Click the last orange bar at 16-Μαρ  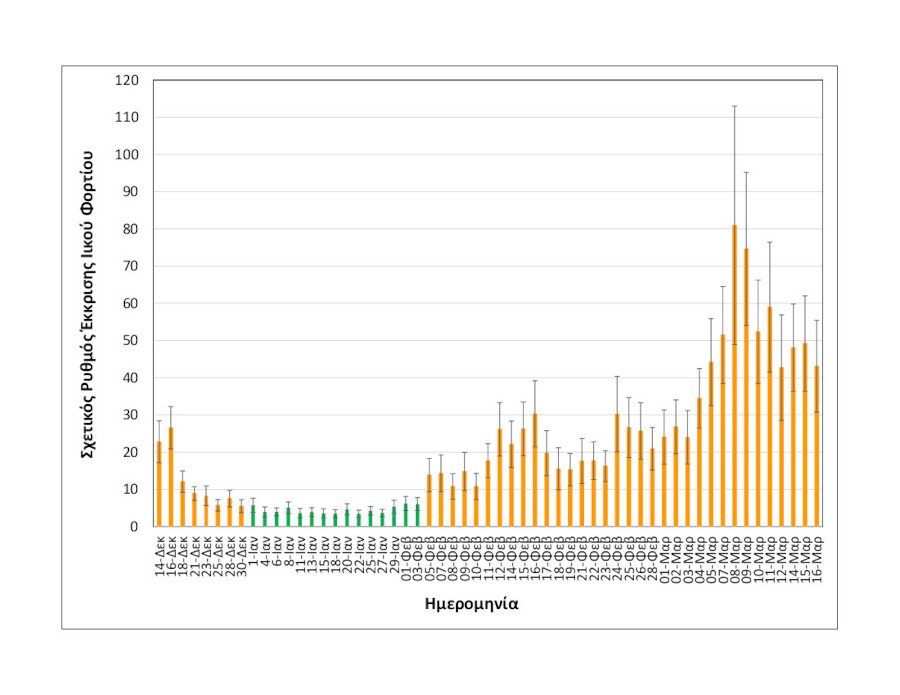(x=817, y=450)
